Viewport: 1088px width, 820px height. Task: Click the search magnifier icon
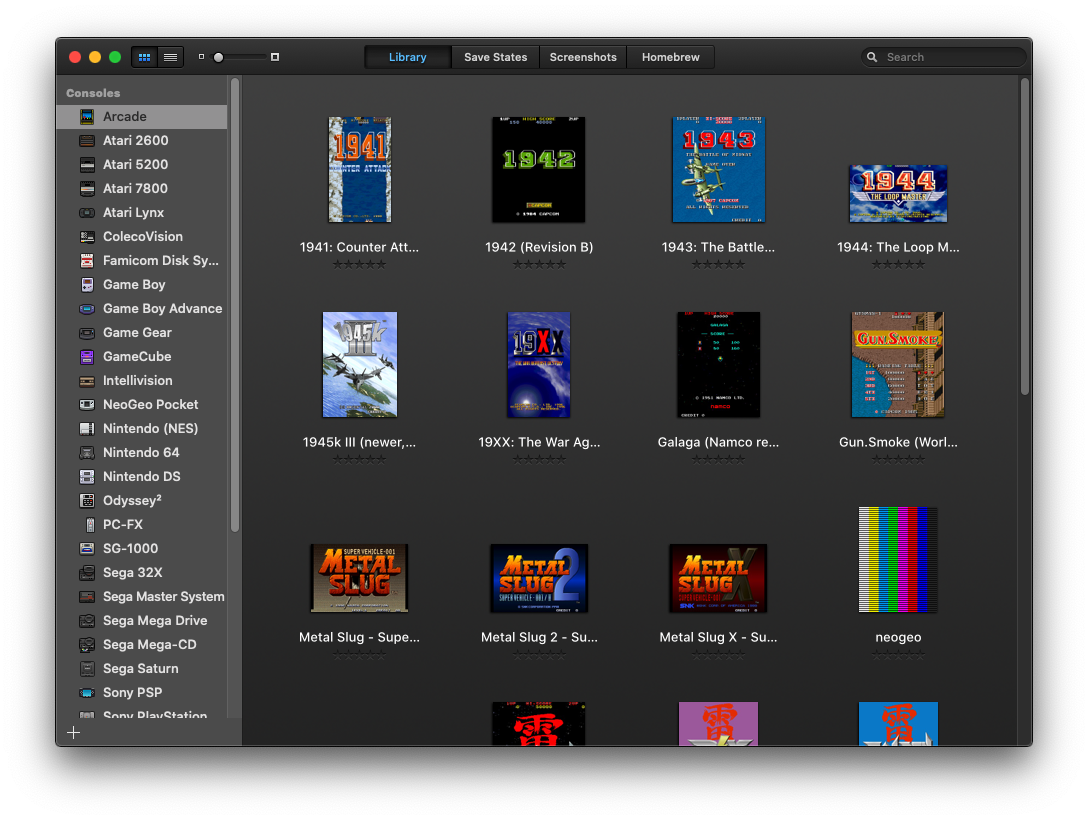872,57
